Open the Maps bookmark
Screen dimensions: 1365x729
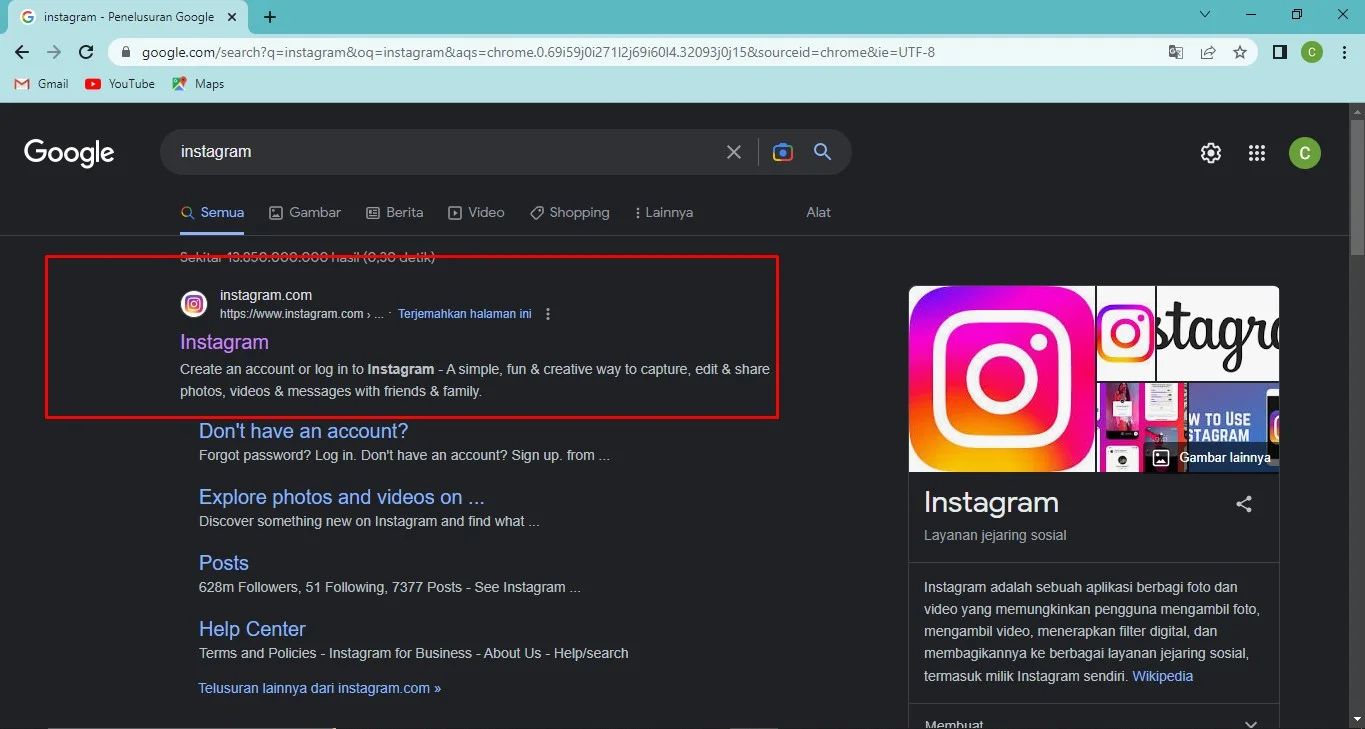tap(198, 84)
